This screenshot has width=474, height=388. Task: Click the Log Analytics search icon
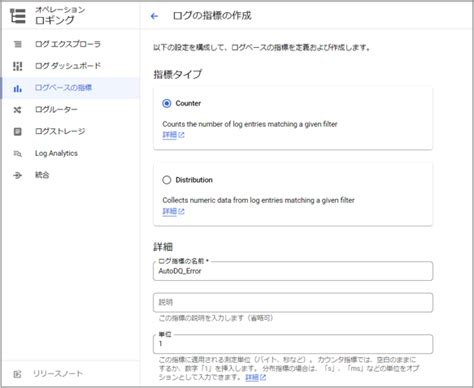pos(18,153)
